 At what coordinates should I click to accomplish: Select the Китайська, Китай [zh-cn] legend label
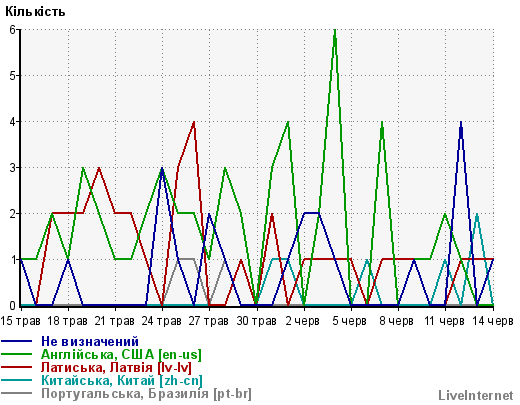point(122,380)
